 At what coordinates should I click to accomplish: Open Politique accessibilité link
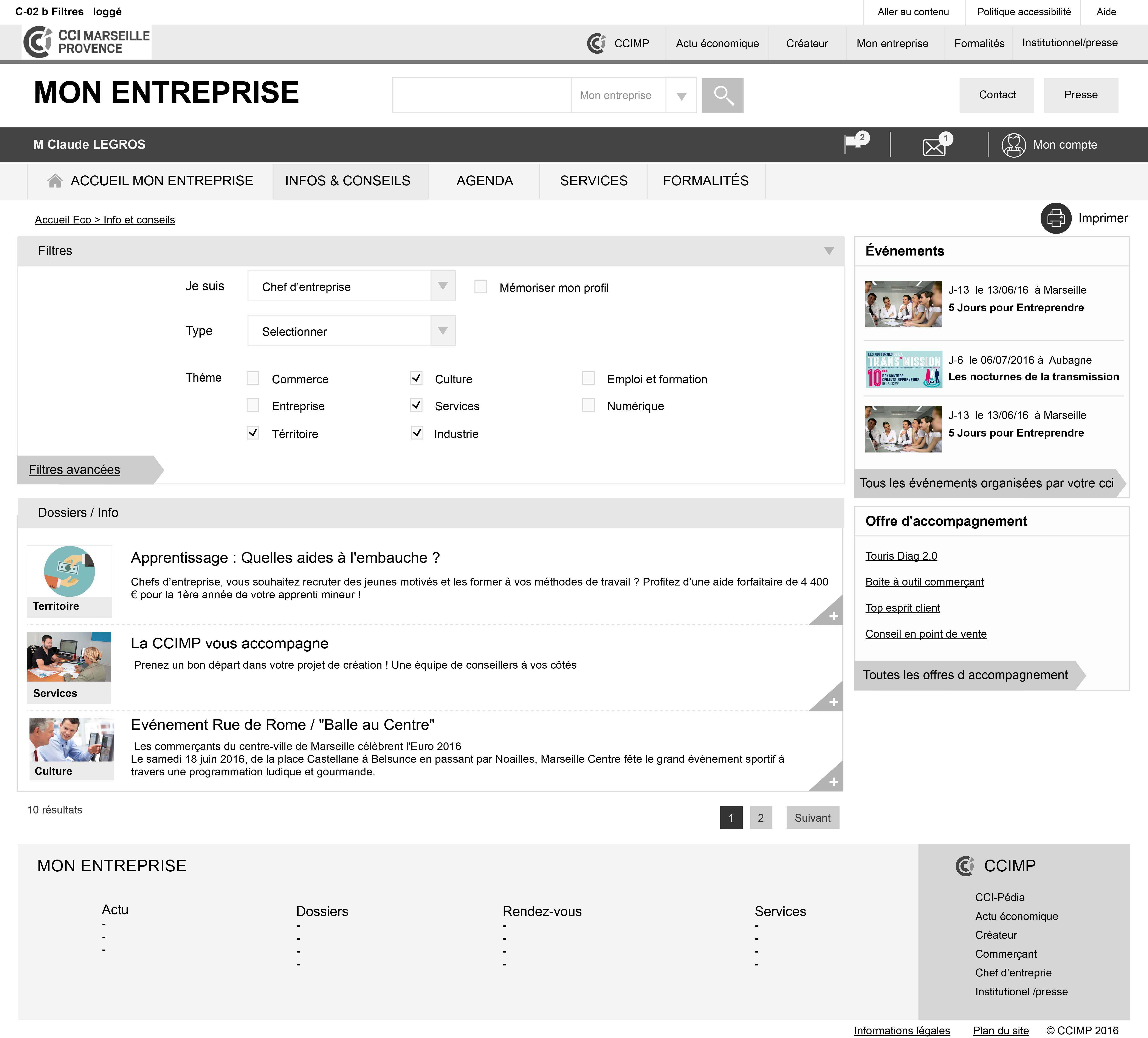(1023, 12)
